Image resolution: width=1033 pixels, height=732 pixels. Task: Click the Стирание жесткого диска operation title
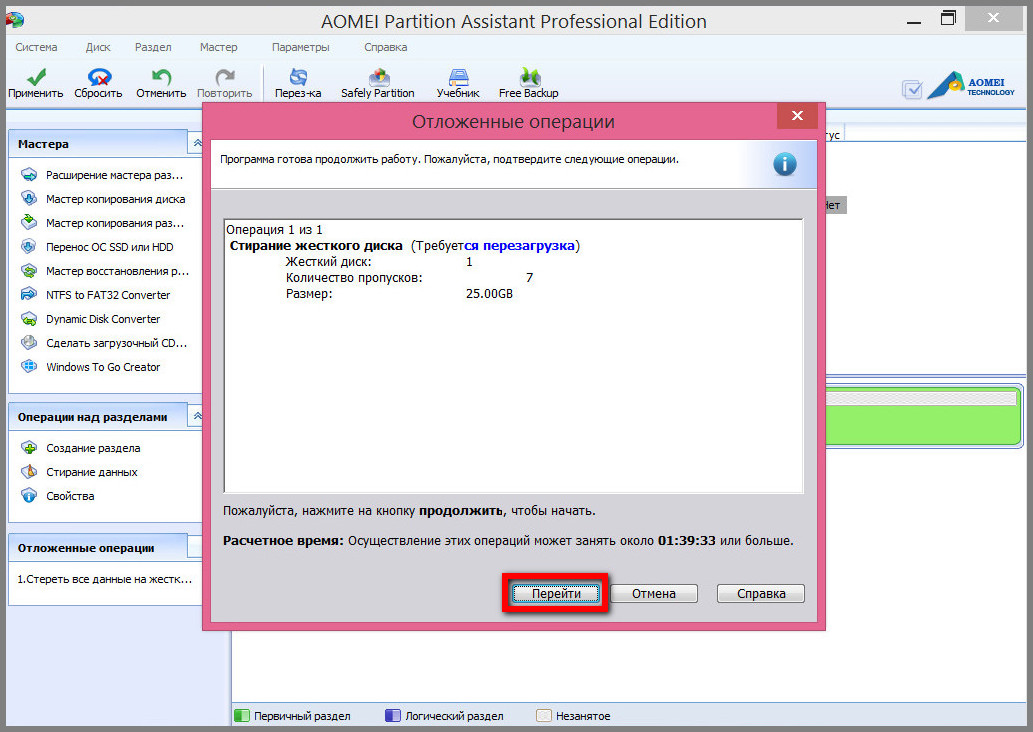click(316, 246)
